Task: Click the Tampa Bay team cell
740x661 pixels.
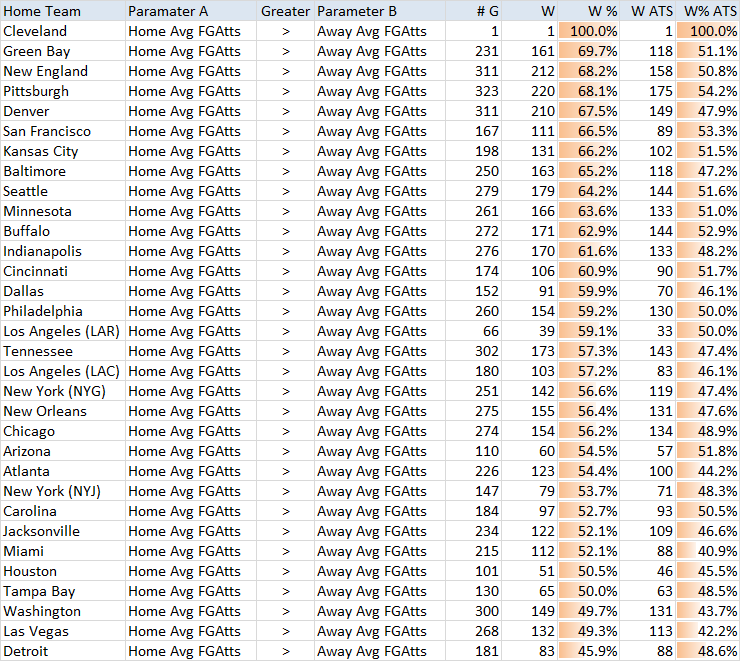Action: pyautogui.click(x=63, y=591)
